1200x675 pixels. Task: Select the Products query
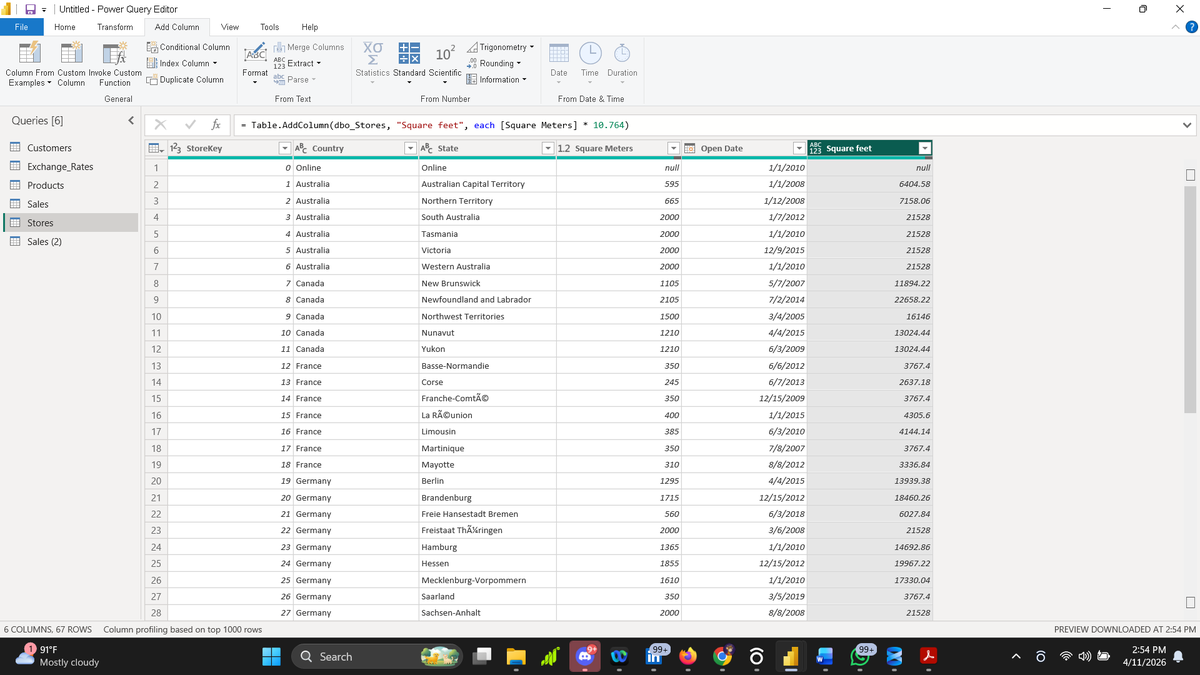69,185
